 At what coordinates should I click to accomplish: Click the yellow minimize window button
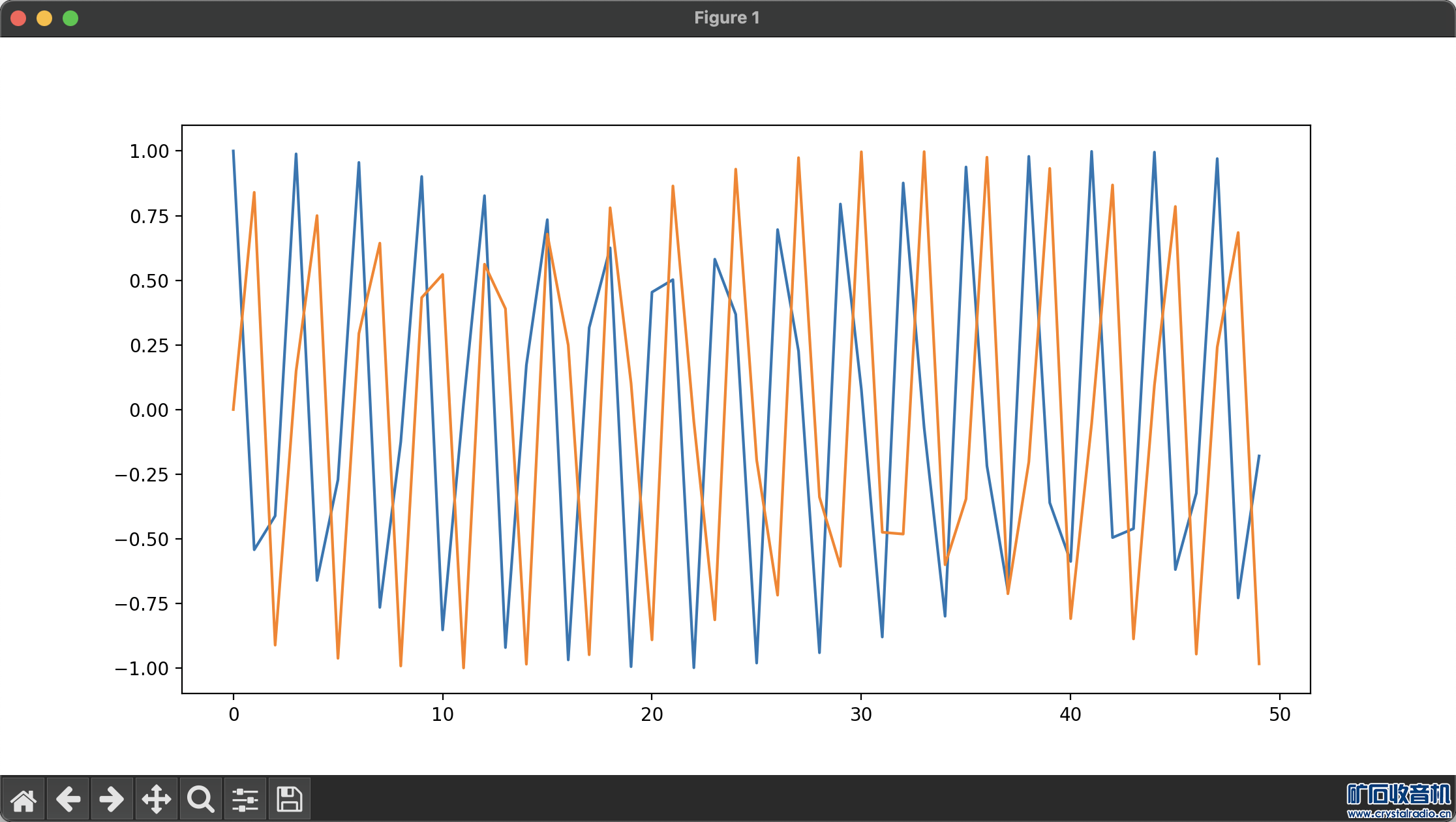coord(44,18)
